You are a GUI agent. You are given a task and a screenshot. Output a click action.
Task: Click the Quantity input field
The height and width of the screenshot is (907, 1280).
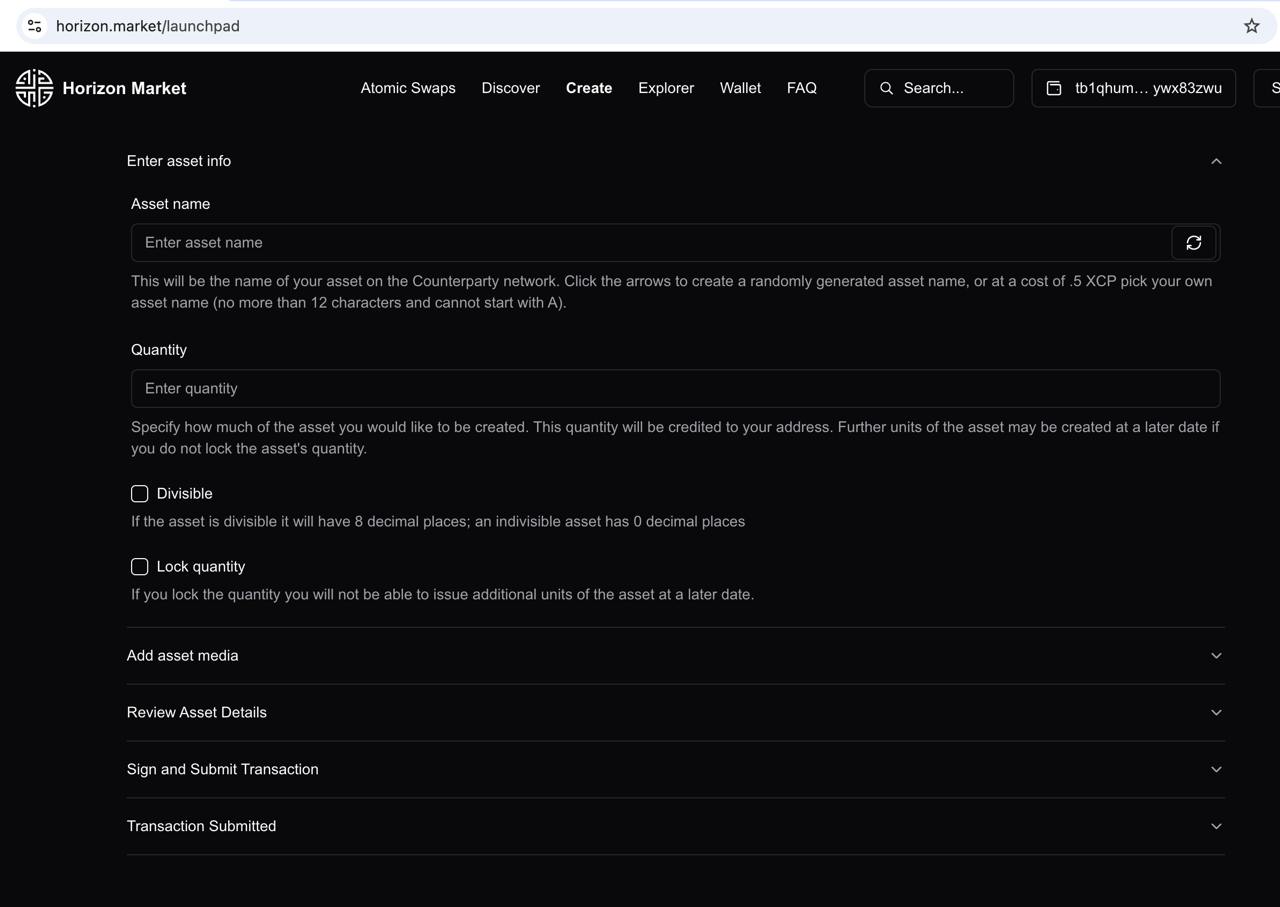click(x=676, y=389)
